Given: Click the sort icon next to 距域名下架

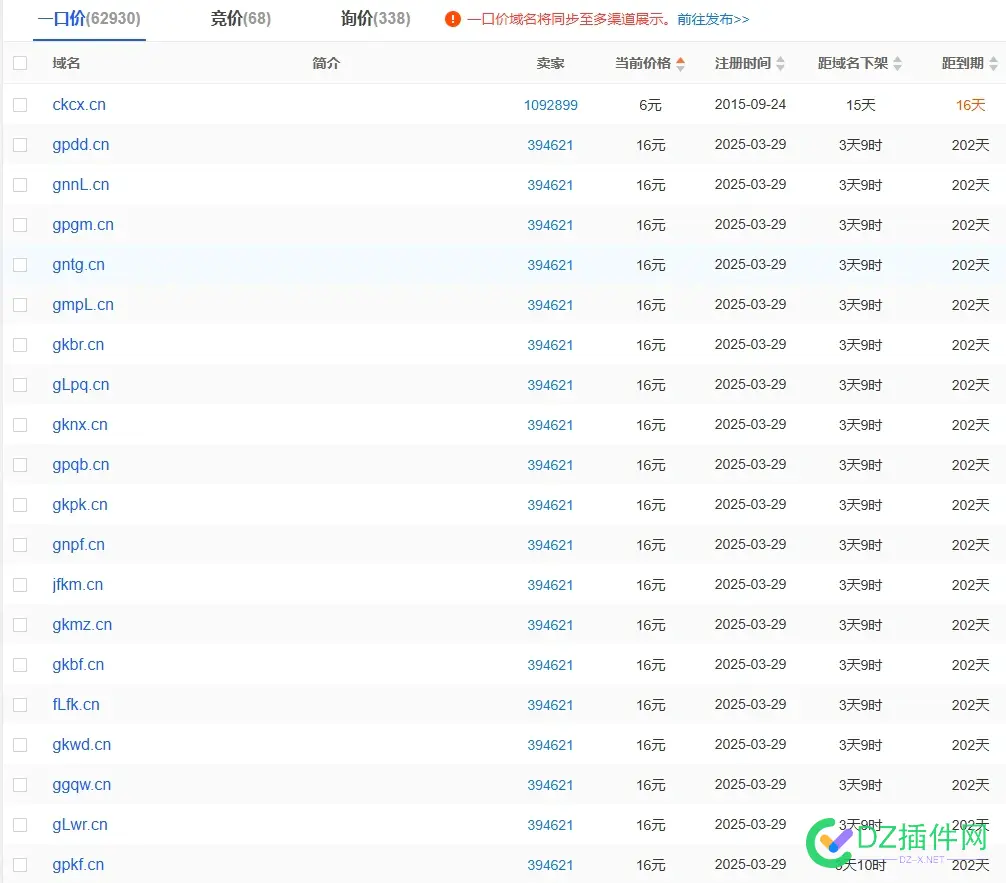Looking at the screenshot, I should pyautogui.click(x=898, y=62).
